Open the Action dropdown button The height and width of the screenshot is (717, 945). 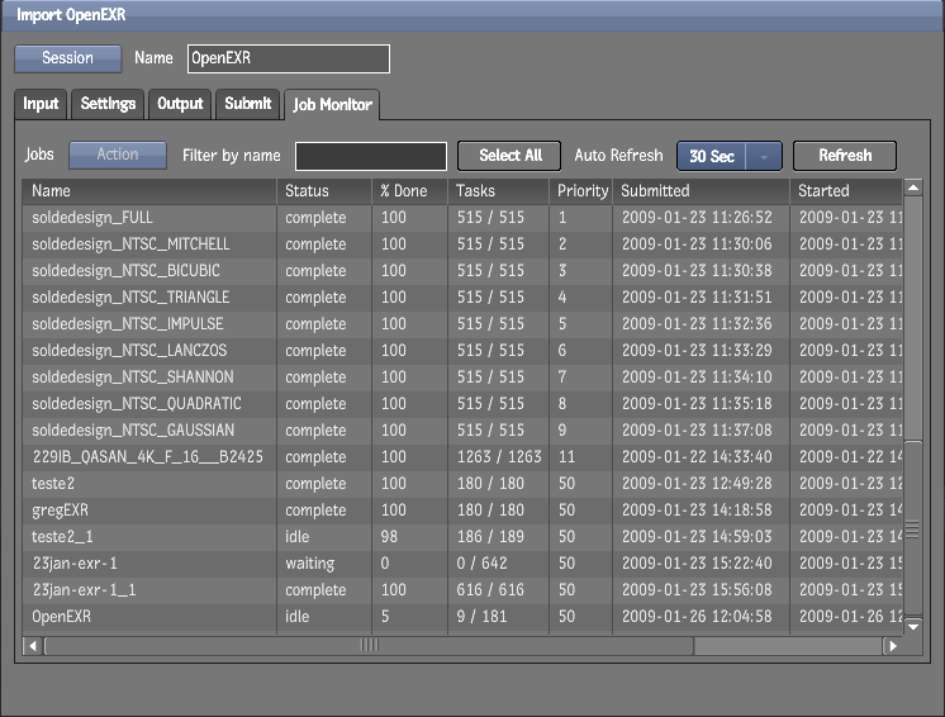[x=117, y=155]
